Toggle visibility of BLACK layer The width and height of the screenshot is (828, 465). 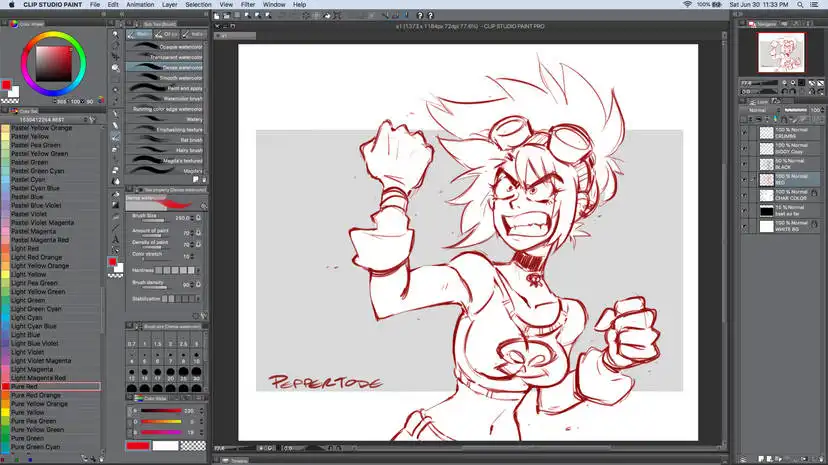pos(745,164)
